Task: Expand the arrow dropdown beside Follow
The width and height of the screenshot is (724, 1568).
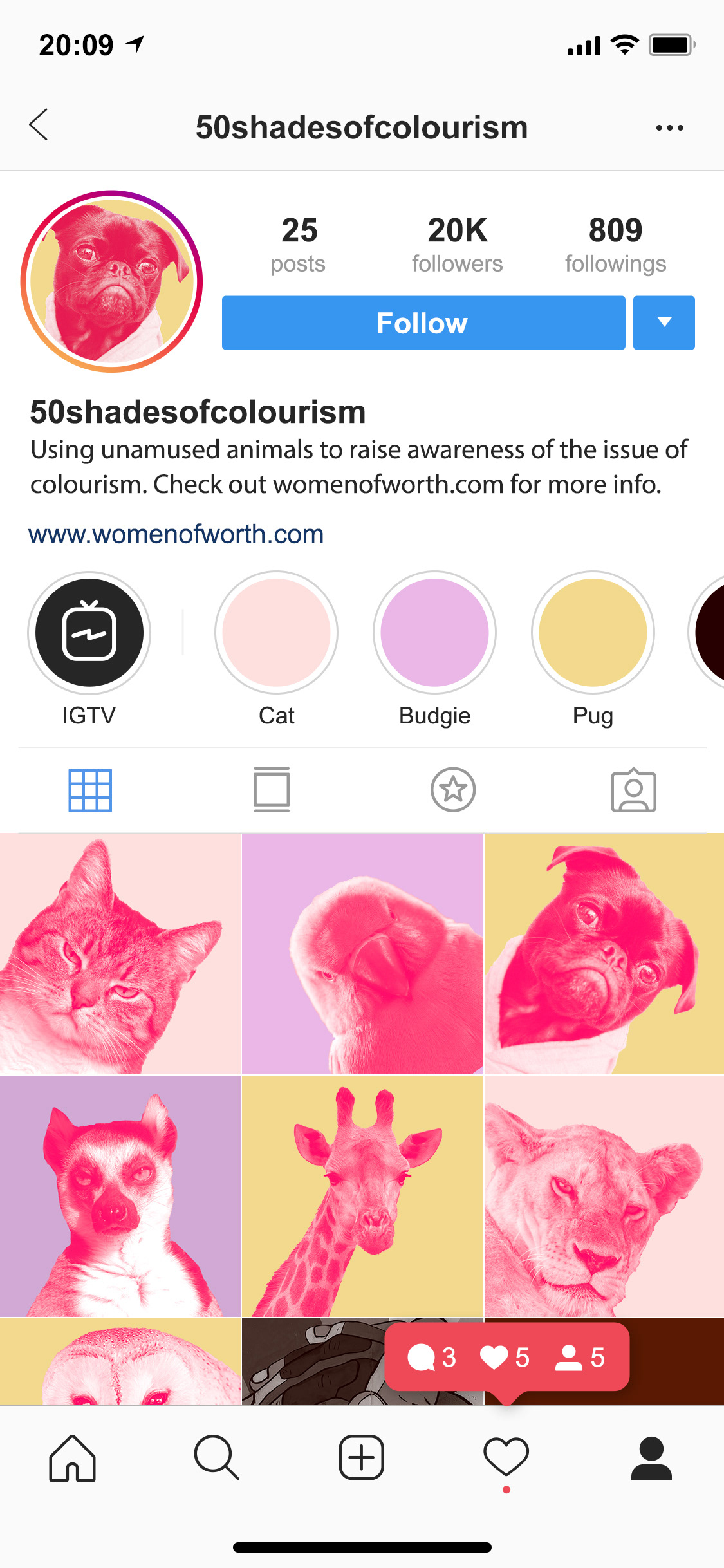Action: click(x=664, y=322)
